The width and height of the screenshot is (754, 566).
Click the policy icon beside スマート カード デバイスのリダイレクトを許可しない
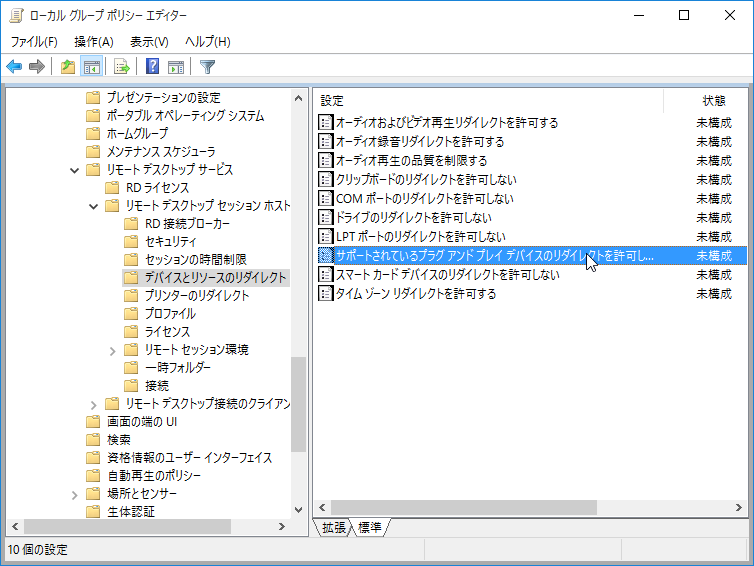coord(326,274)
